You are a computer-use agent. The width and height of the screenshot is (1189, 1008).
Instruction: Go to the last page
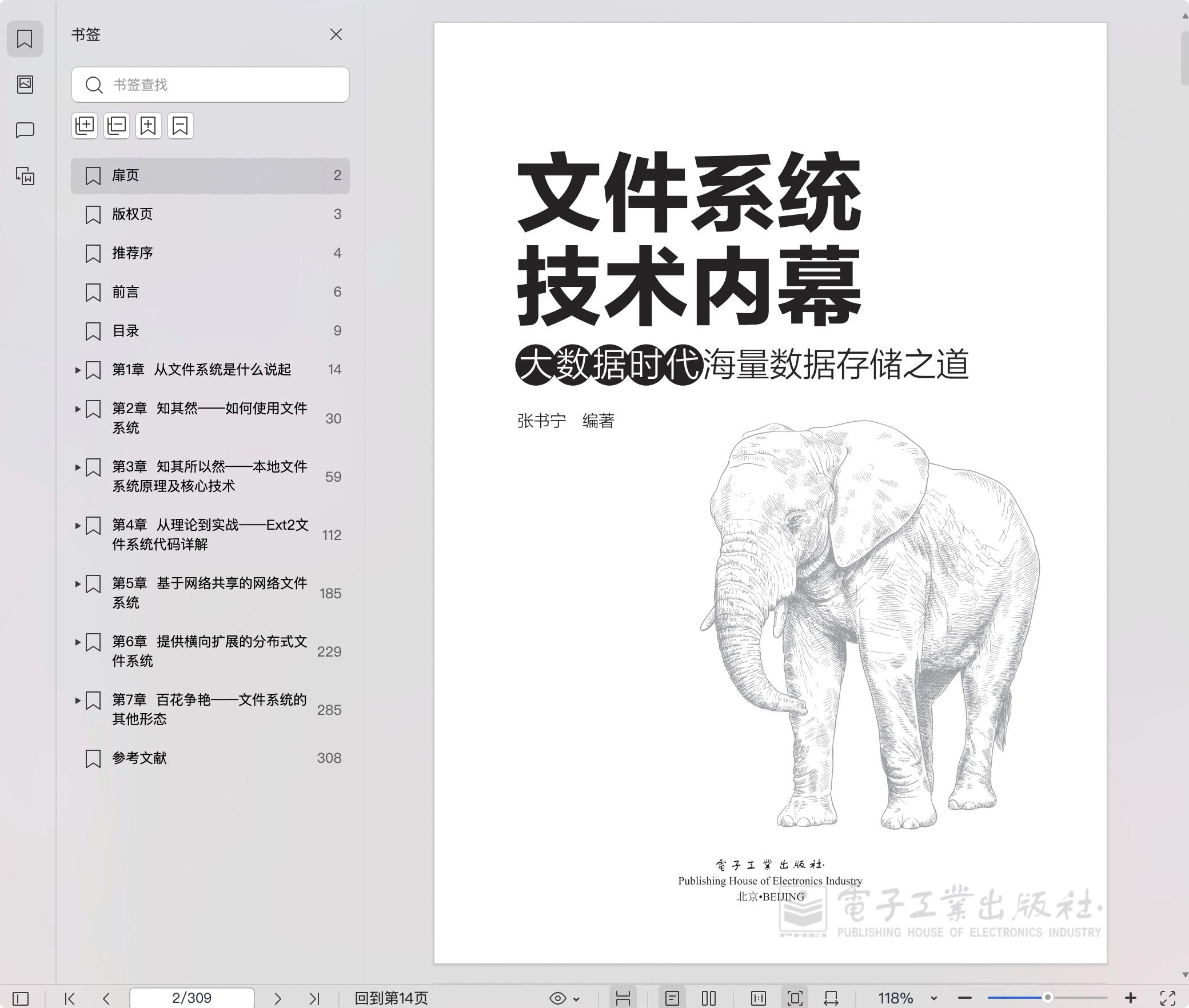tap(314, 998)
